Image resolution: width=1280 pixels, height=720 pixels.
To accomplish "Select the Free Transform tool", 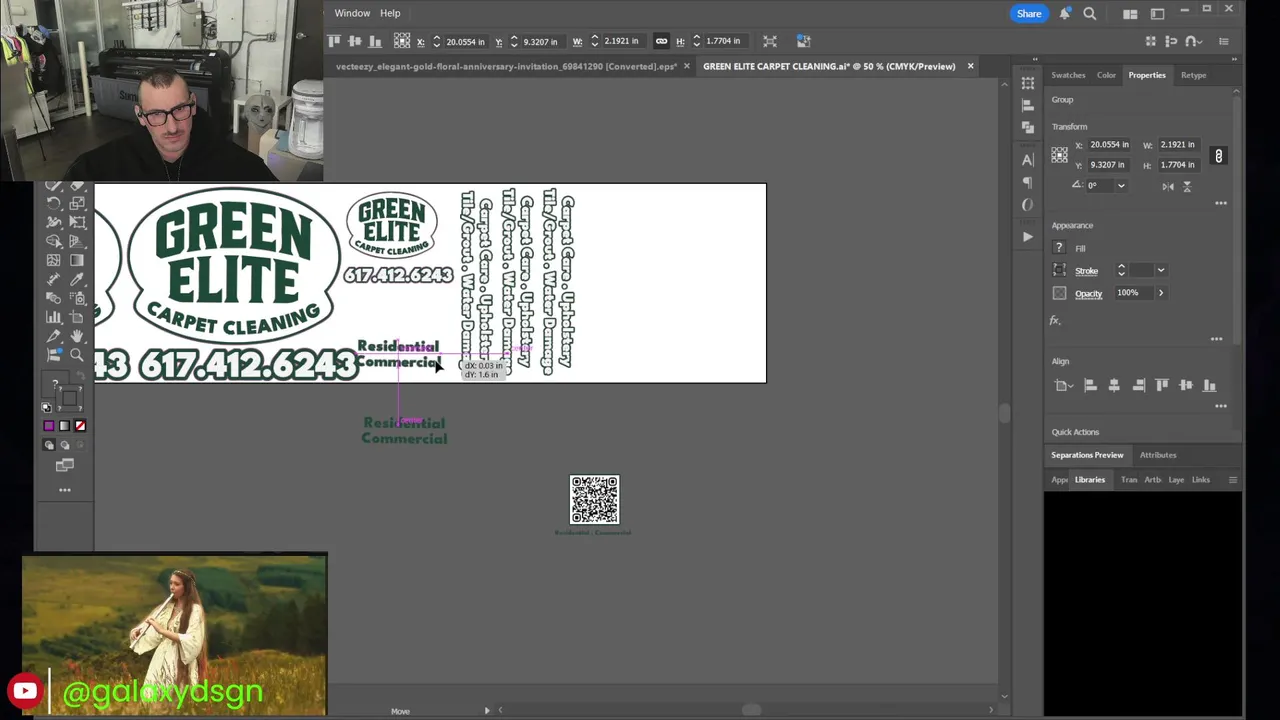I will coord(77,221).
